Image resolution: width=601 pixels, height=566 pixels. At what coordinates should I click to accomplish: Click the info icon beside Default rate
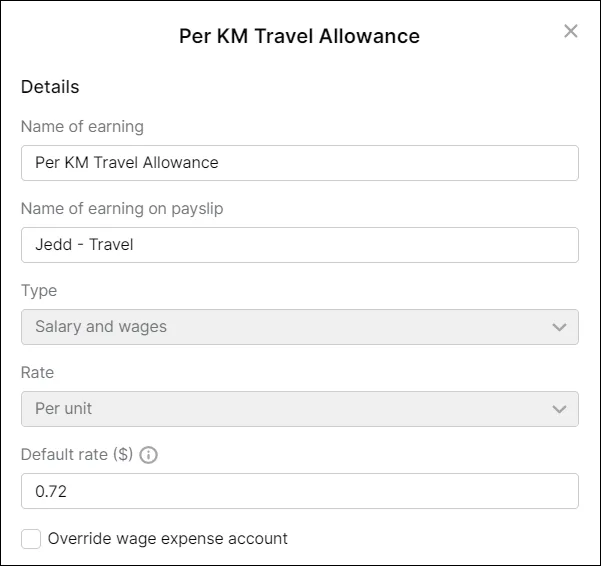149,455
